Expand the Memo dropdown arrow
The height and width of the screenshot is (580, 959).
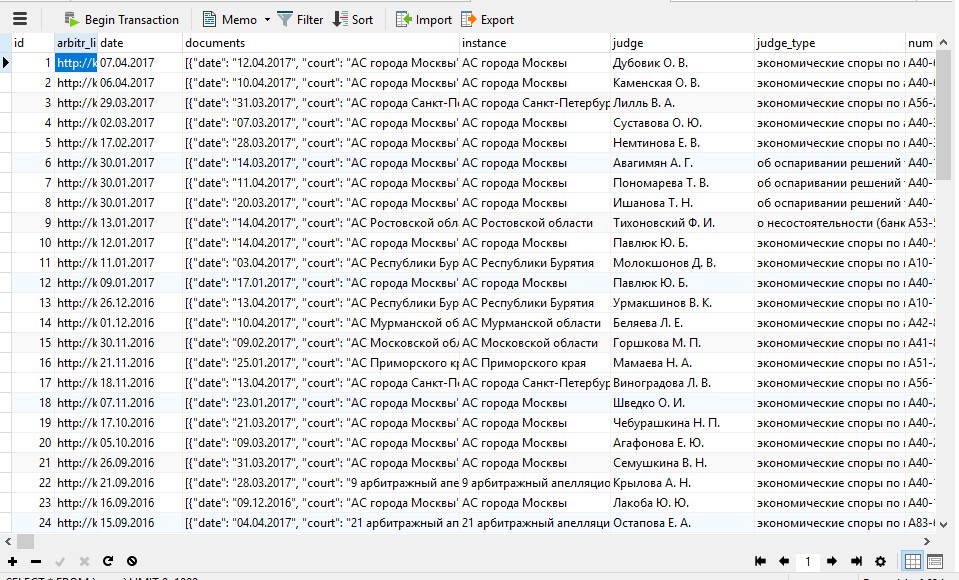(267, 20)
